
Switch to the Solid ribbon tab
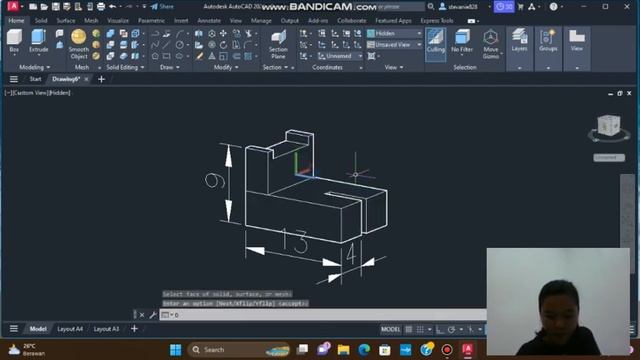tap(41, 20)
